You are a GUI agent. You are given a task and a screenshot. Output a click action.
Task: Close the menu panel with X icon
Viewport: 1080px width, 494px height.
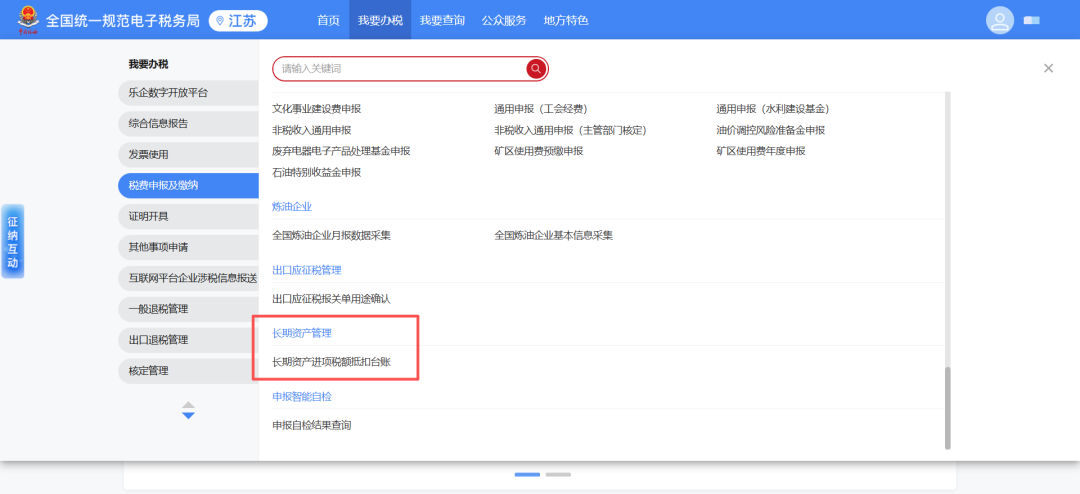(1048, 68)
